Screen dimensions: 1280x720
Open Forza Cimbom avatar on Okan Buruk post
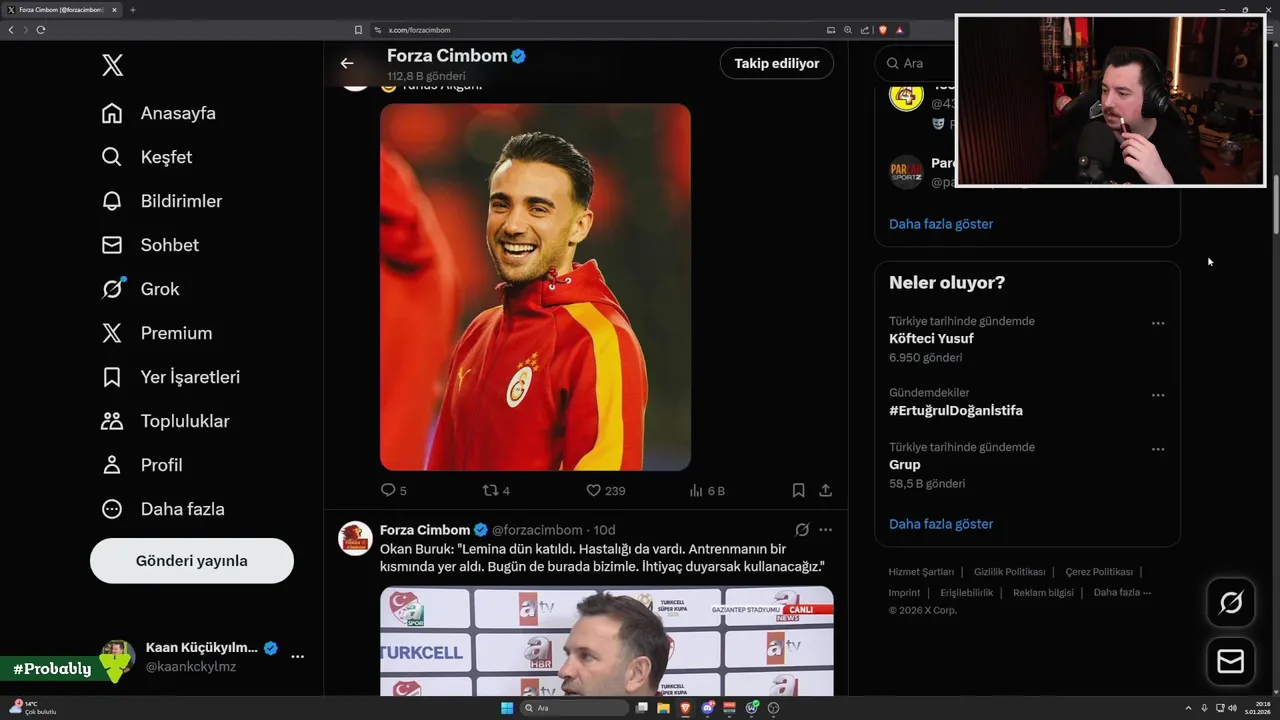(355, 538)
